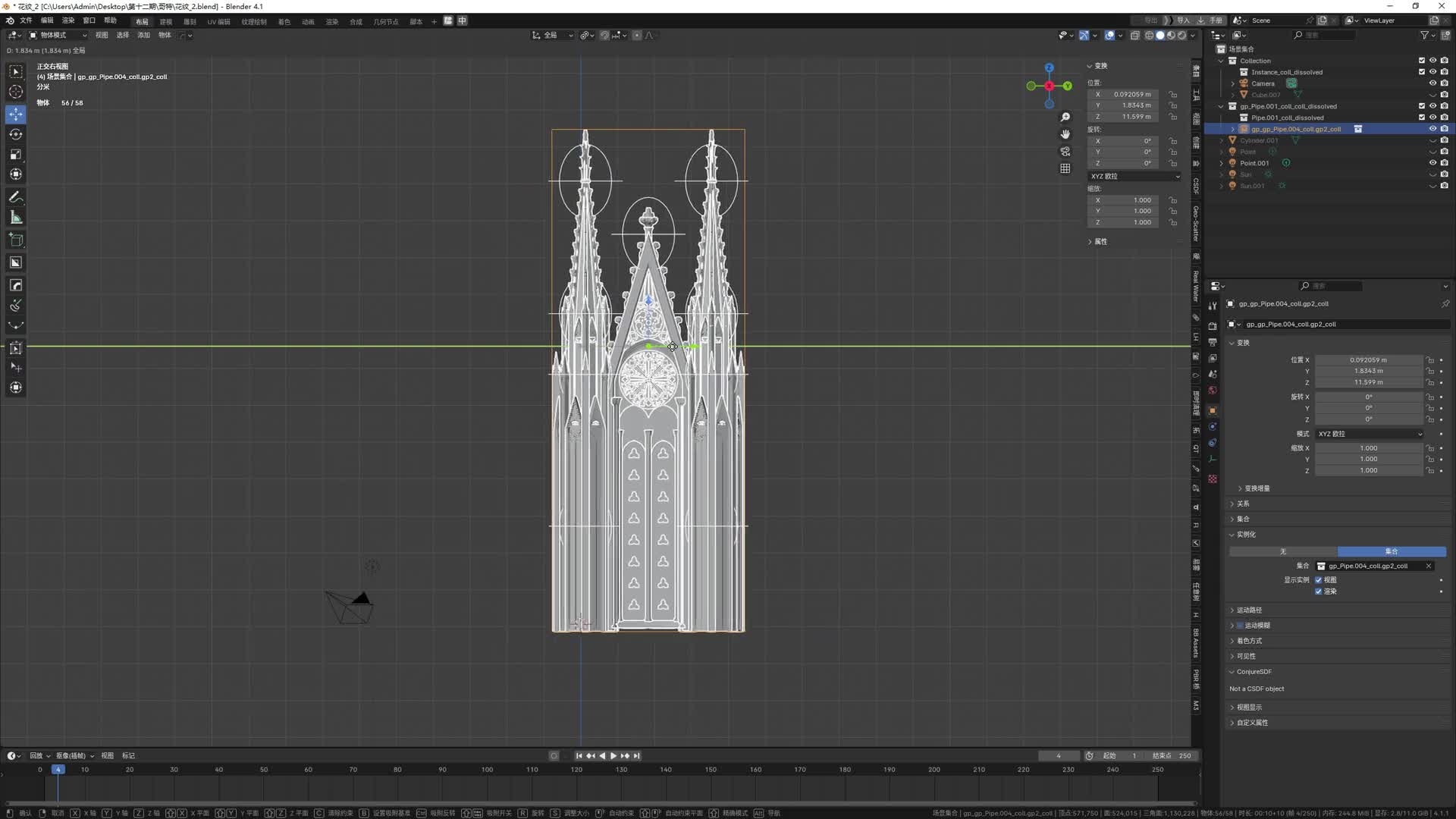Toggle camera view icon in viewport
The height and width of the screenshot is (819, 1456).
click(x=1065, y=151)
